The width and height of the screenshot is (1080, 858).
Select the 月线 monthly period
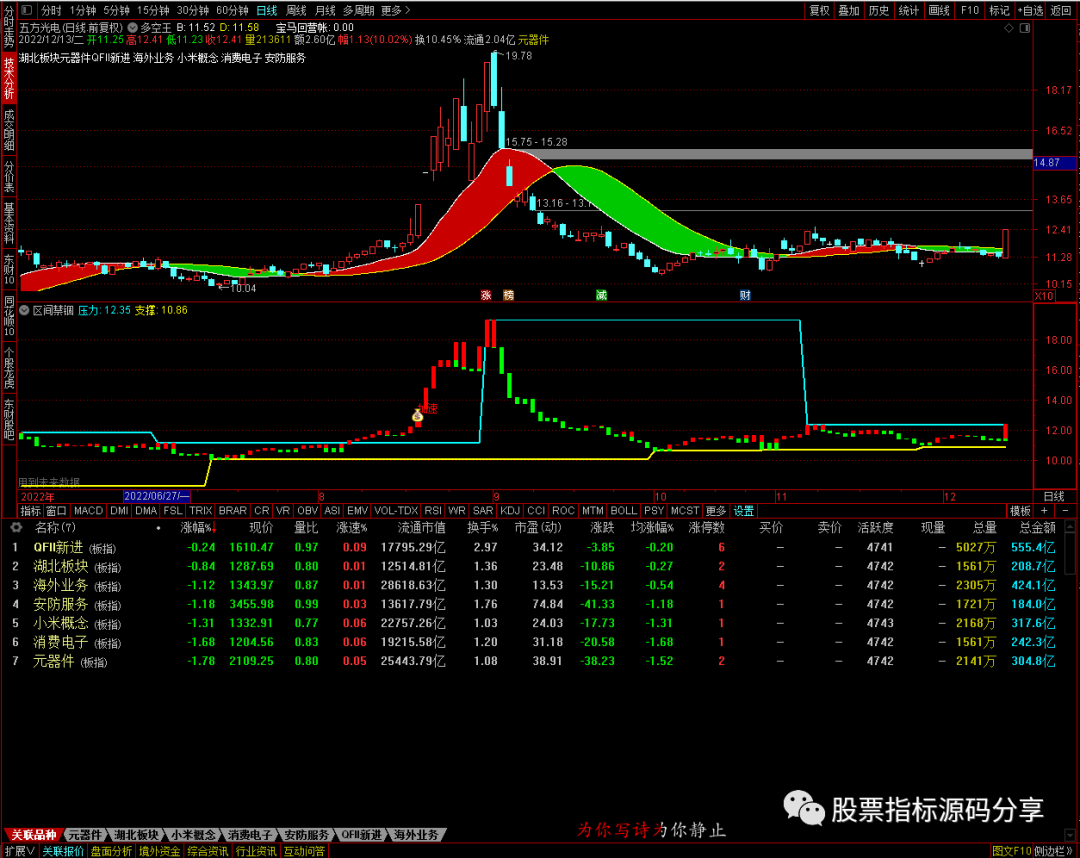click(325, 10)
